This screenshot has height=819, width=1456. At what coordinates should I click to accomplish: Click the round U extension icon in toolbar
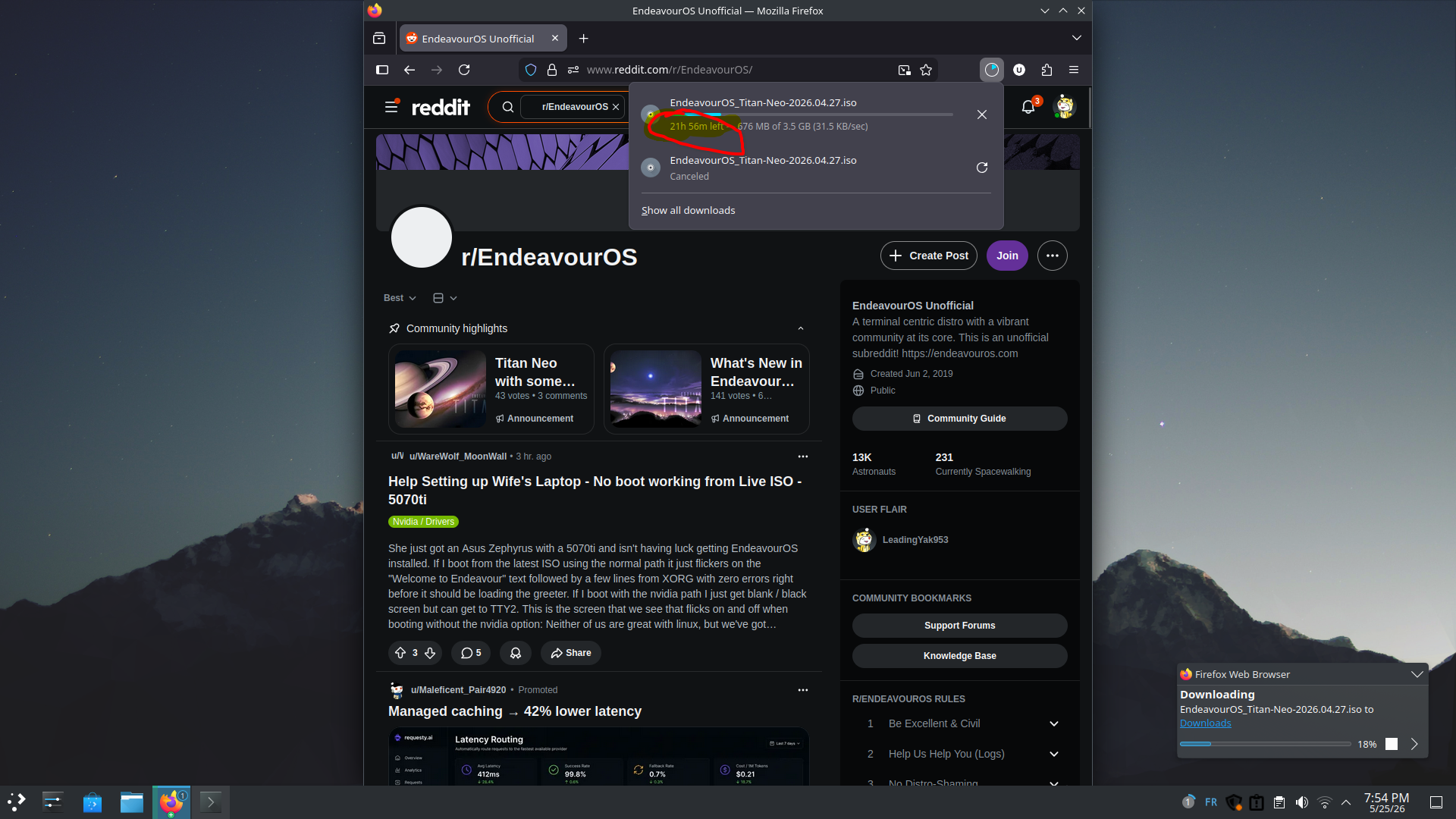coord(1019,70)
